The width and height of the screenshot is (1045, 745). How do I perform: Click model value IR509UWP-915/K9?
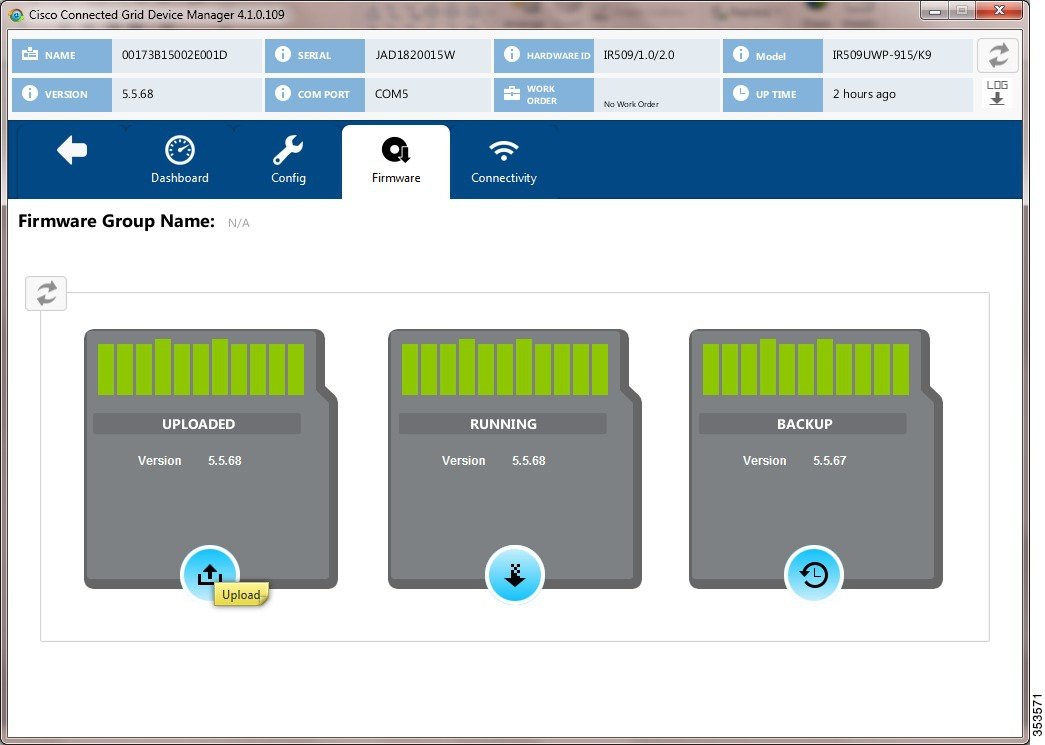(x=882, y=55)
